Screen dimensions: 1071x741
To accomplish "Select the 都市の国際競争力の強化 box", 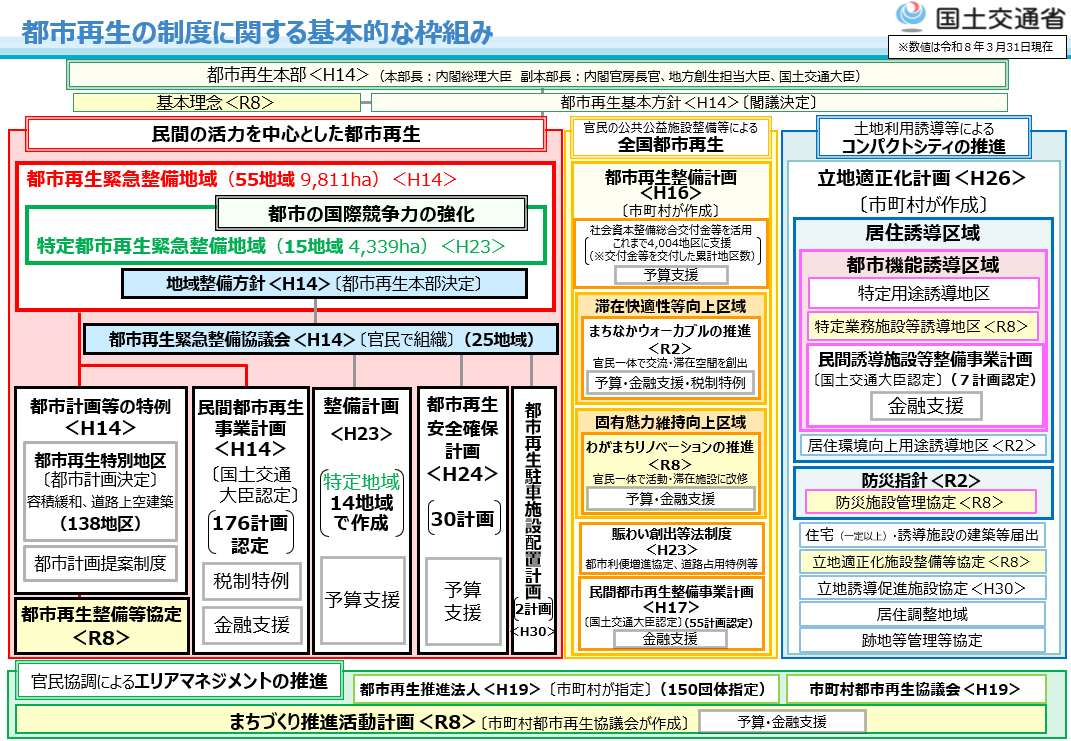I will (371, 214).
